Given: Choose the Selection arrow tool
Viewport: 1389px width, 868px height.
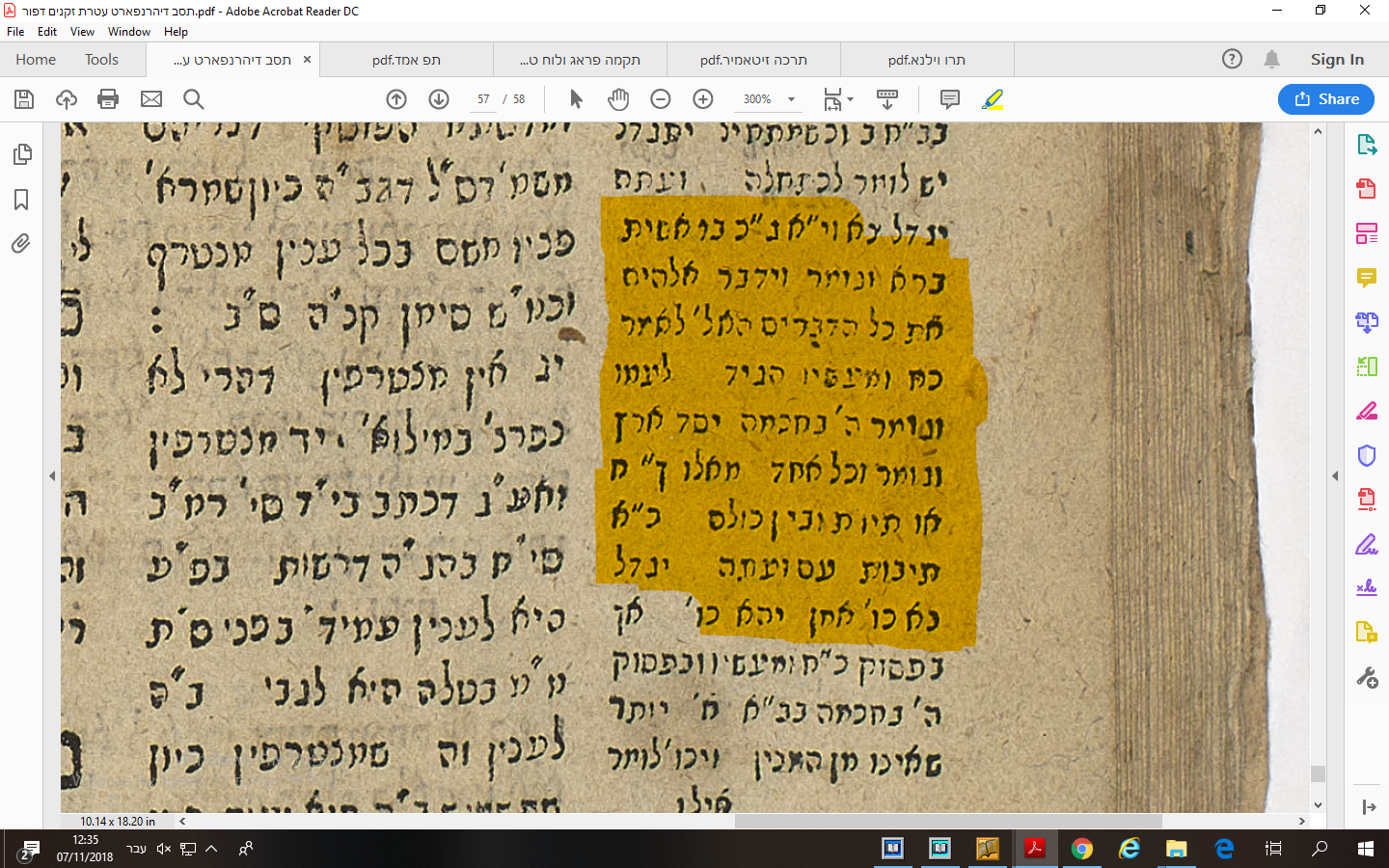Looking at the screenshot, I should click(x=576, y=99).
